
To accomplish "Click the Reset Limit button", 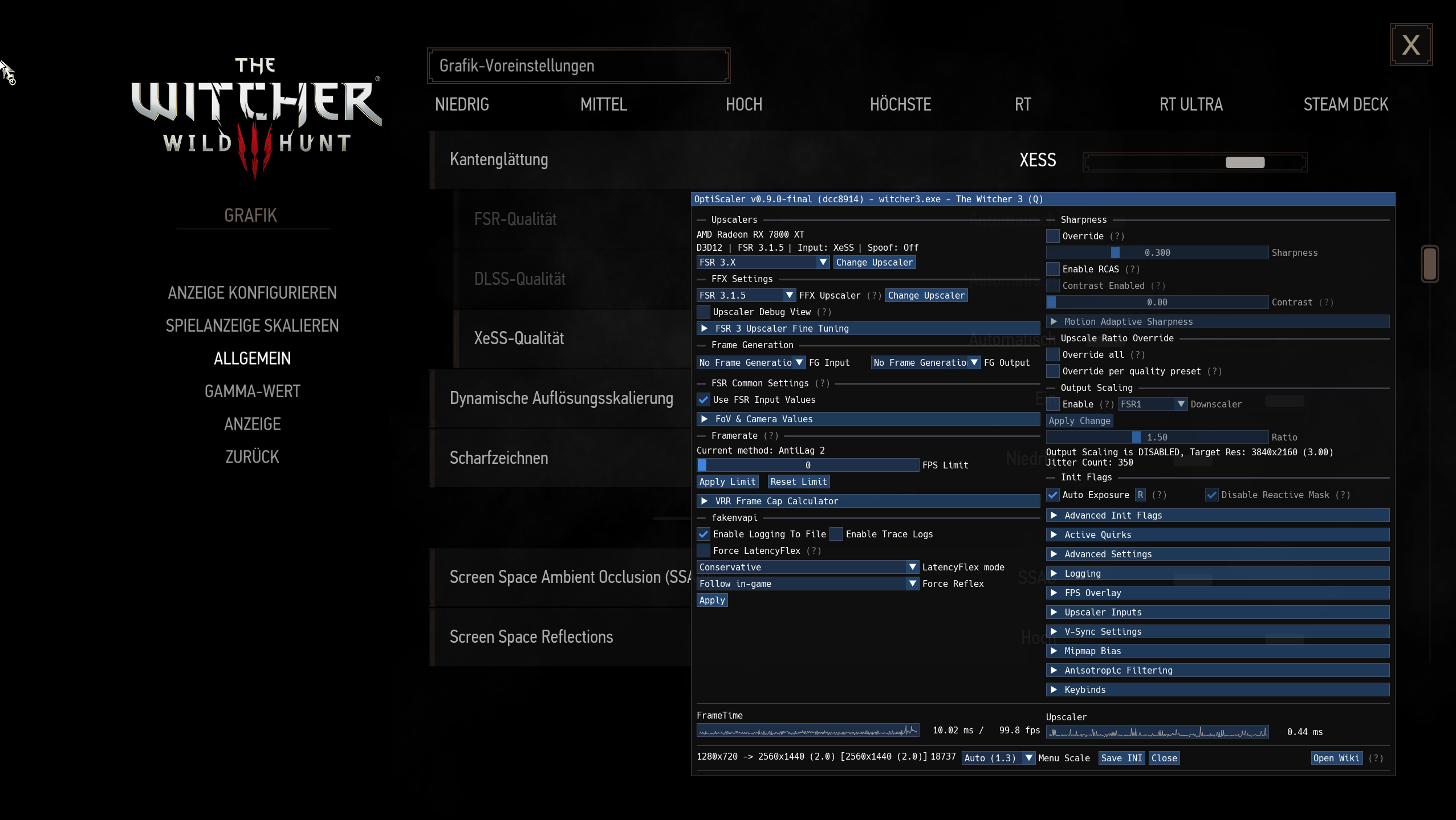I will [798, 482].
